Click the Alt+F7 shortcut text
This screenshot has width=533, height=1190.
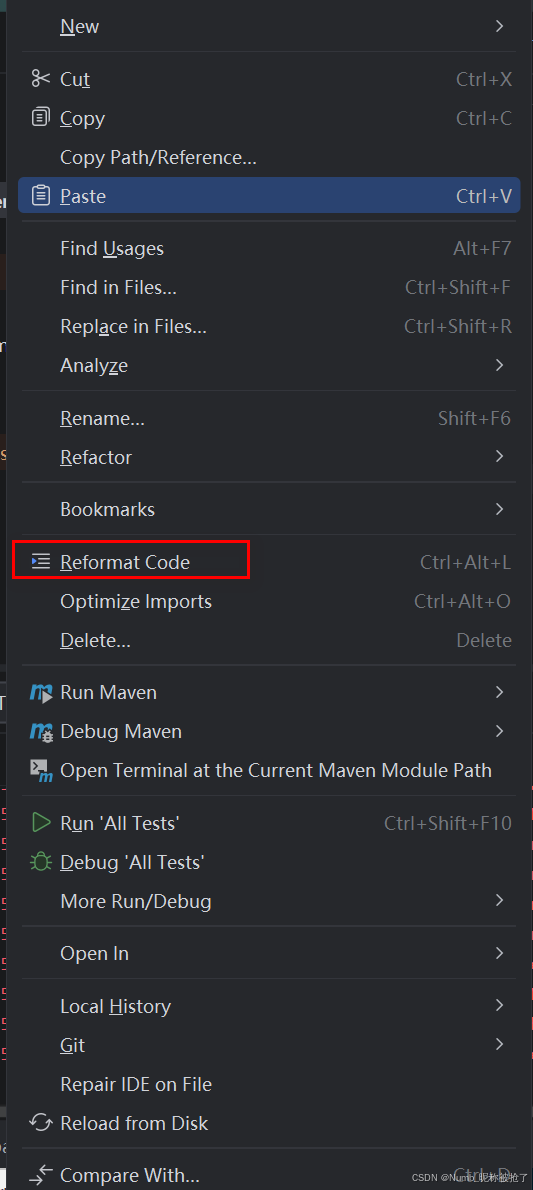(482, 248)
